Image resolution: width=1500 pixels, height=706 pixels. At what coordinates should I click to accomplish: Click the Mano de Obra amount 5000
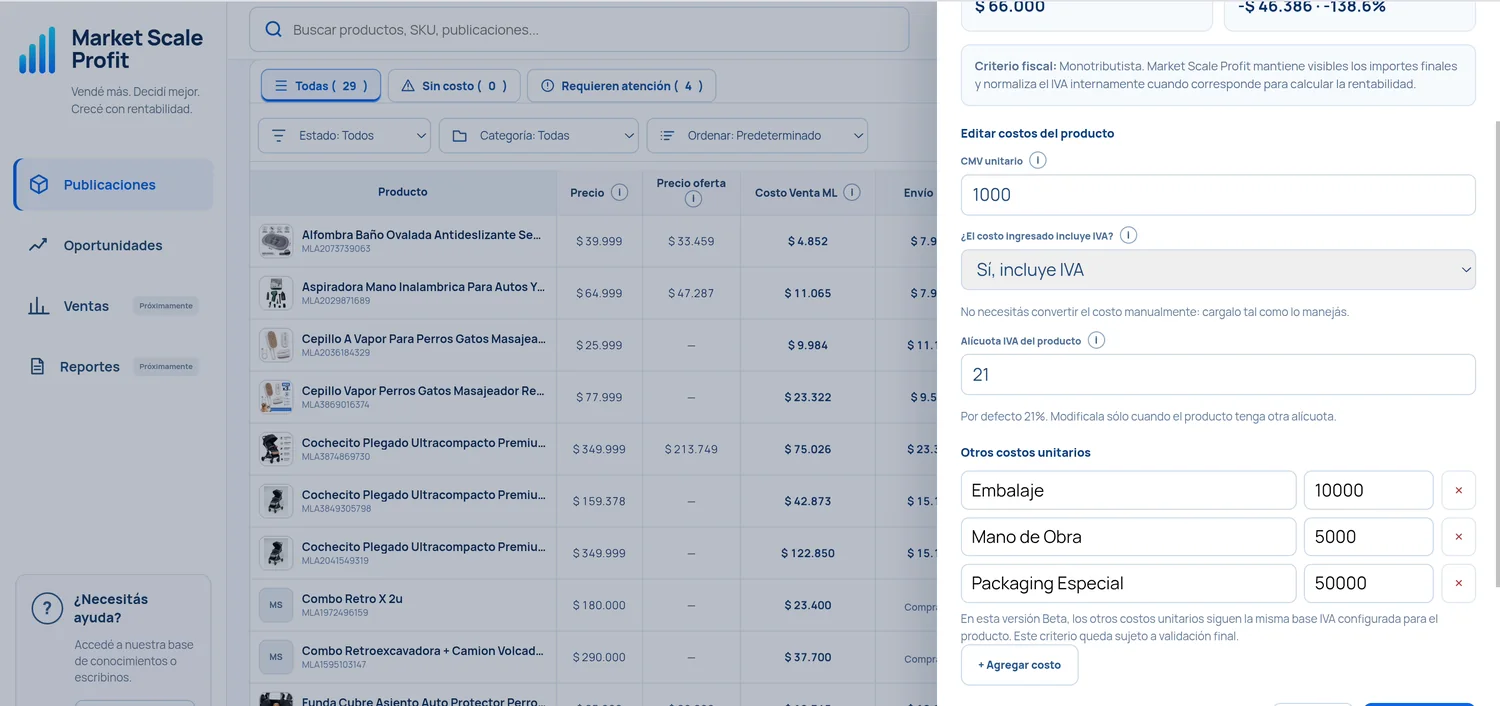[1369, 537]
